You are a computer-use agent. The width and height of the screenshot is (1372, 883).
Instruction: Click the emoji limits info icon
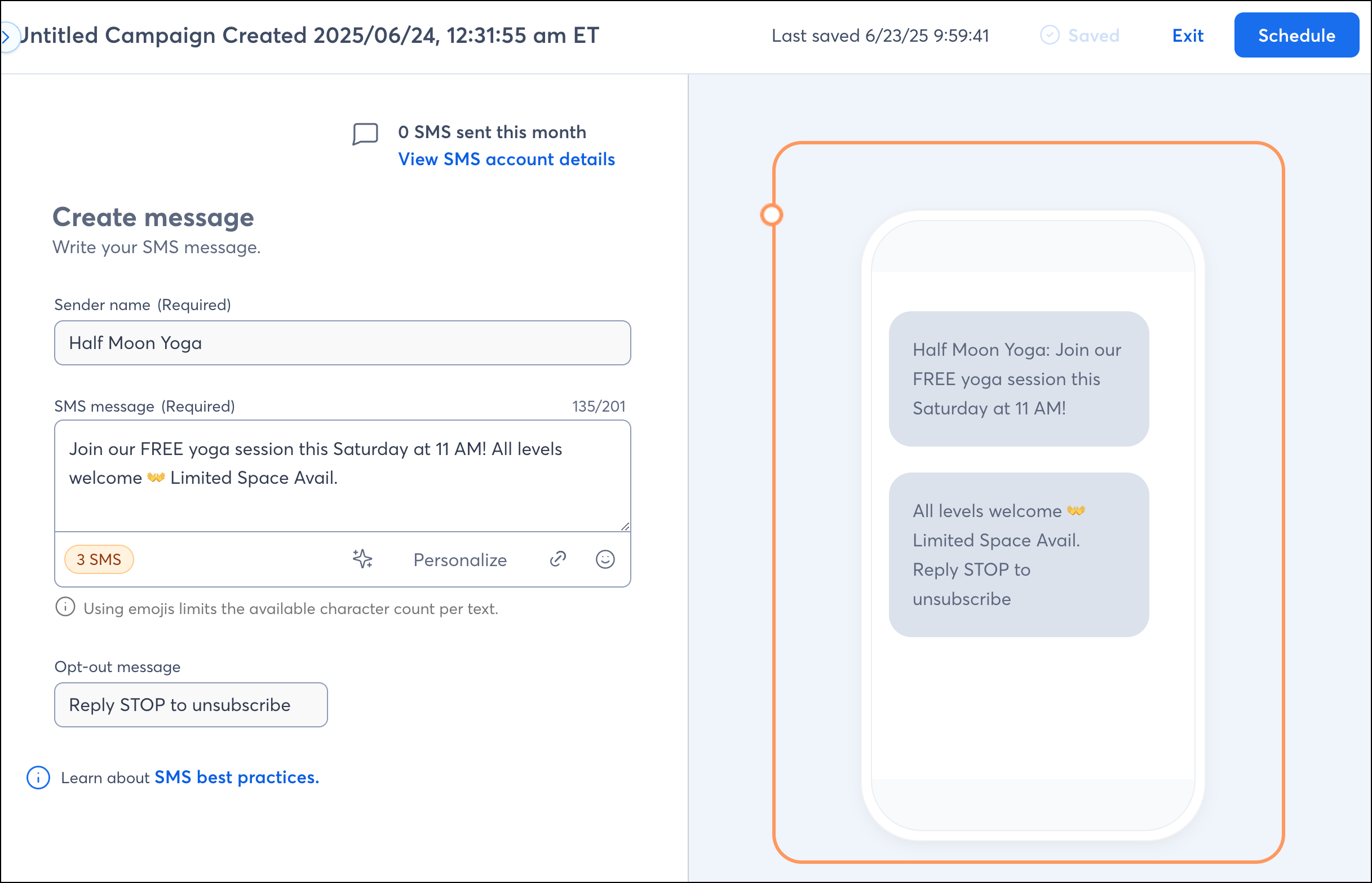point(65,607)
